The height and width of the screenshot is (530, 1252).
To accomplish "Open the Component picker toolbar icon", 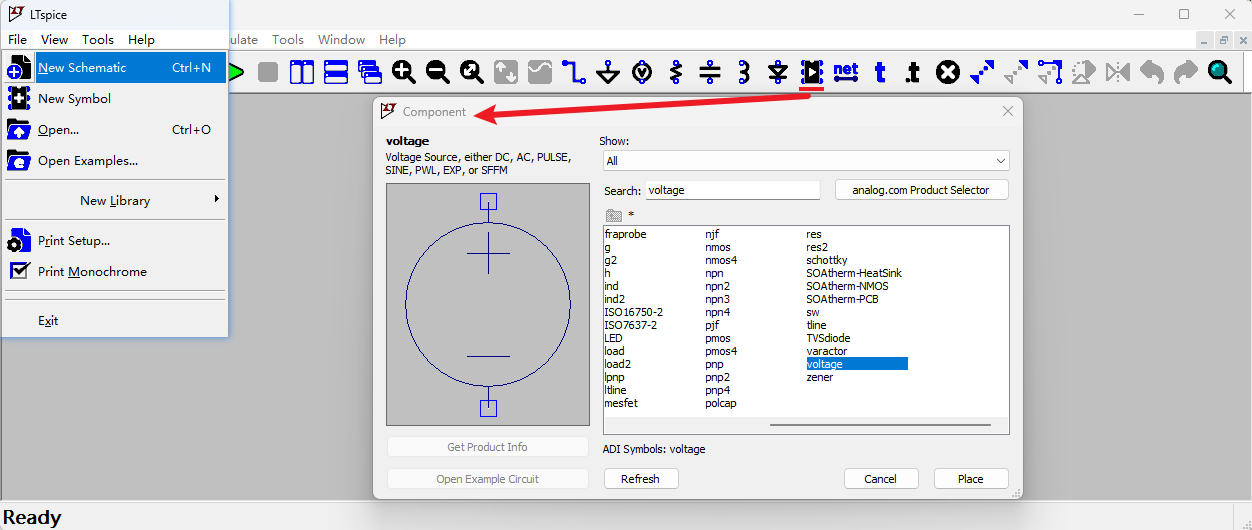I will [x=812, y=72].
